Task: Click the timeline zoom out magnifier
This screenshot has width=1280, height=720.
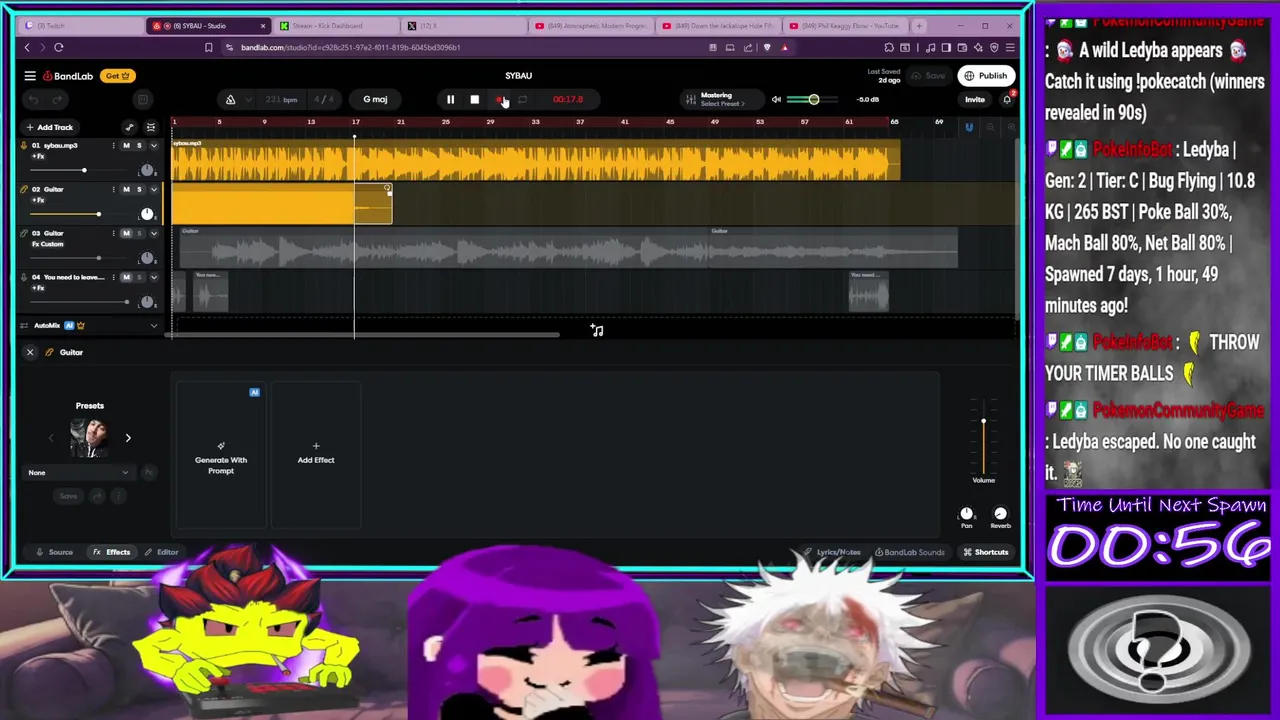Action: click(x=990, y=127)
